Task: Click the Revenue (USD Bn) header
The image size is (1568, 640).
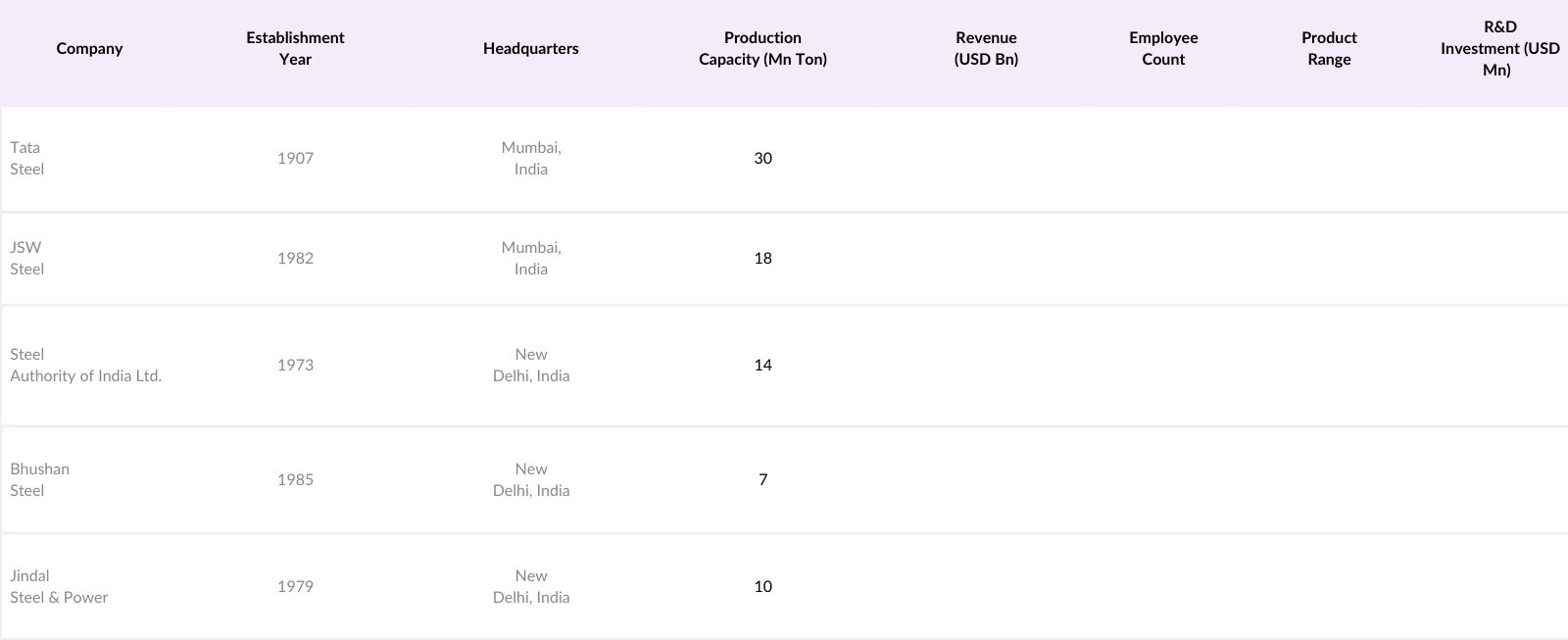Action: coord(986,49)
